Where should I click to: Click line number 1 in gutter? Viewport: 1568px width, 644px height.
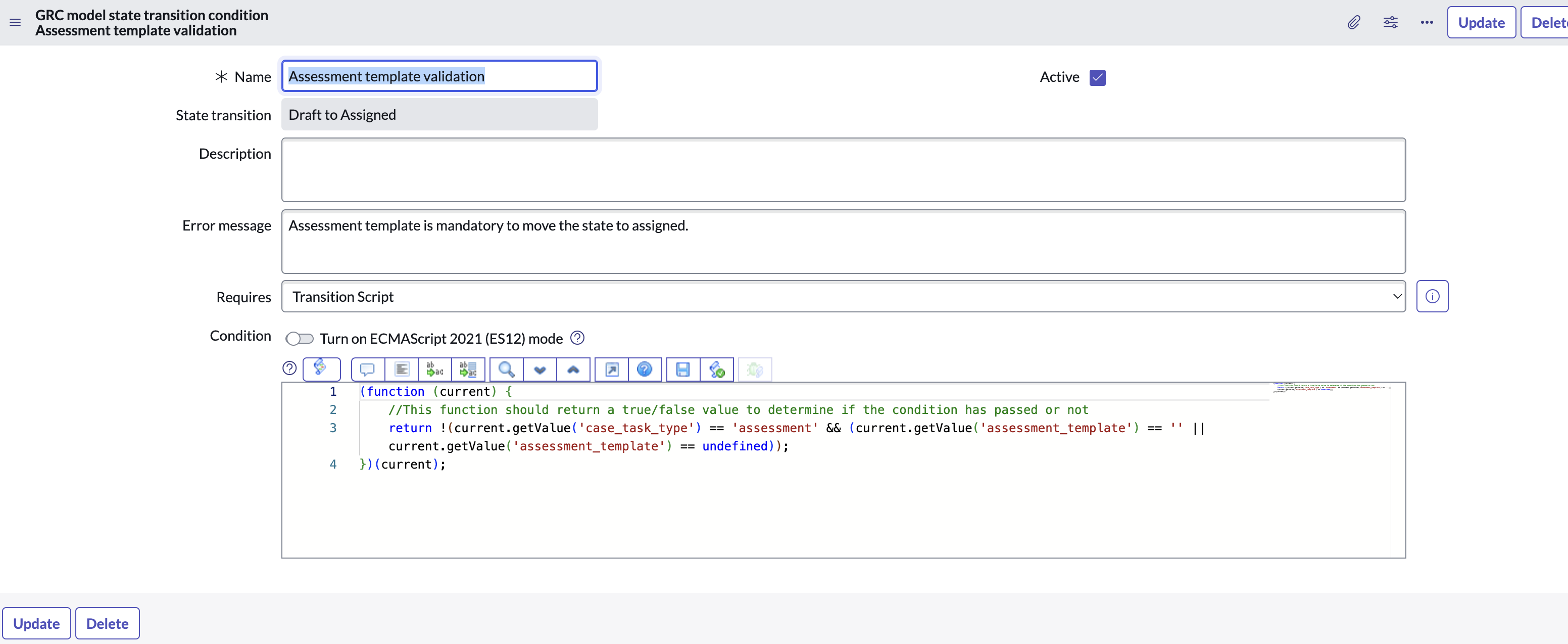pos(333,392)
